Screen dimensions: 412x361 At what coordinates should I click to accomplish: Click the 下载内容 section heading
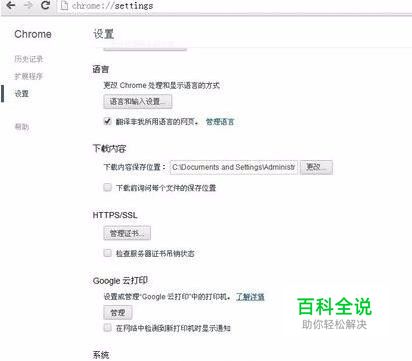coord(109,148)
